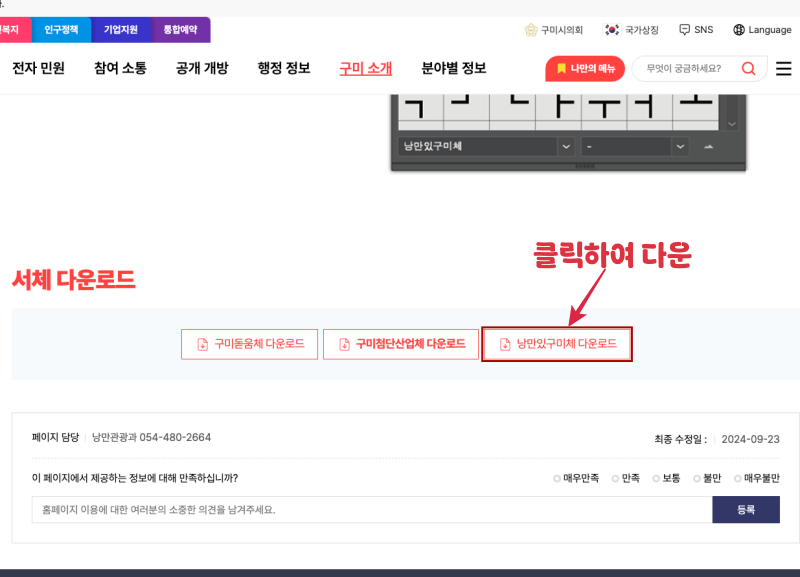Click the feedback opinion text field

point(372,510)
